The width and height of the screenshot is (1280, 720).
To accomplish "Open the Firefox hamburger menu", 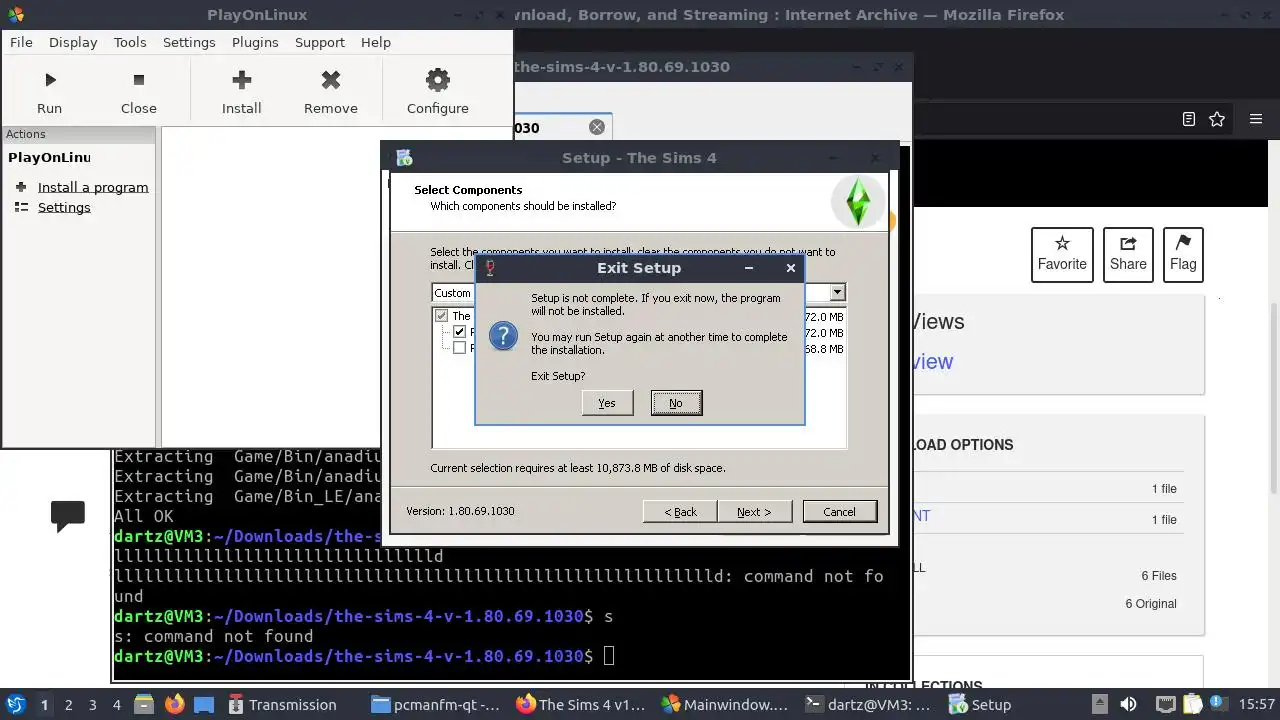I will coord(1256,119).
